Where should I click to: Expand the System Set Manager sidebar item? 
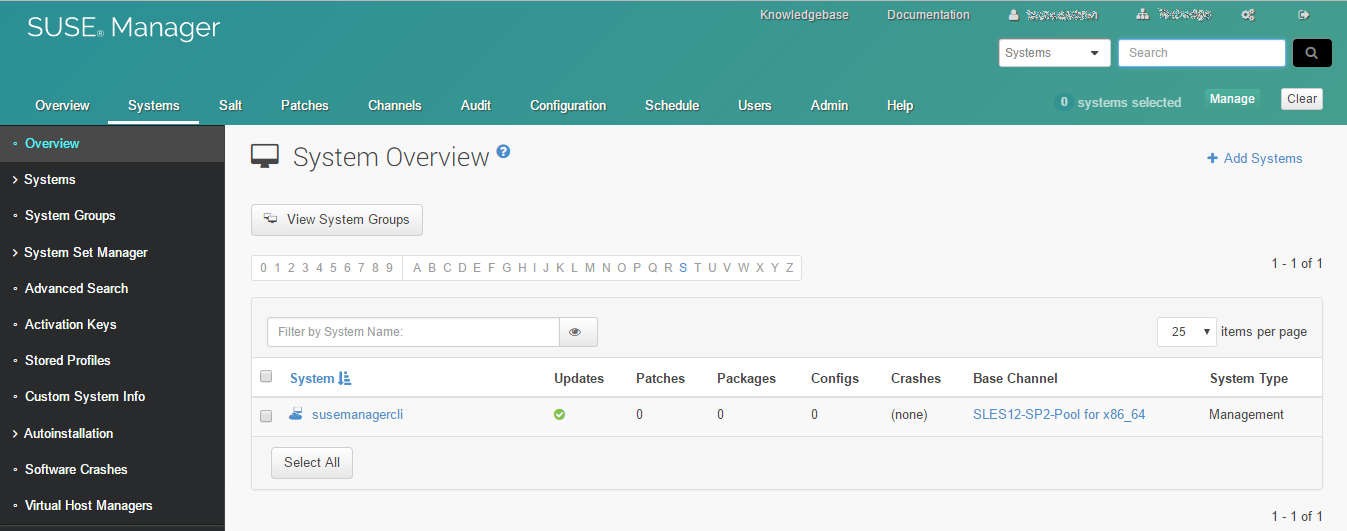point(85,252)
